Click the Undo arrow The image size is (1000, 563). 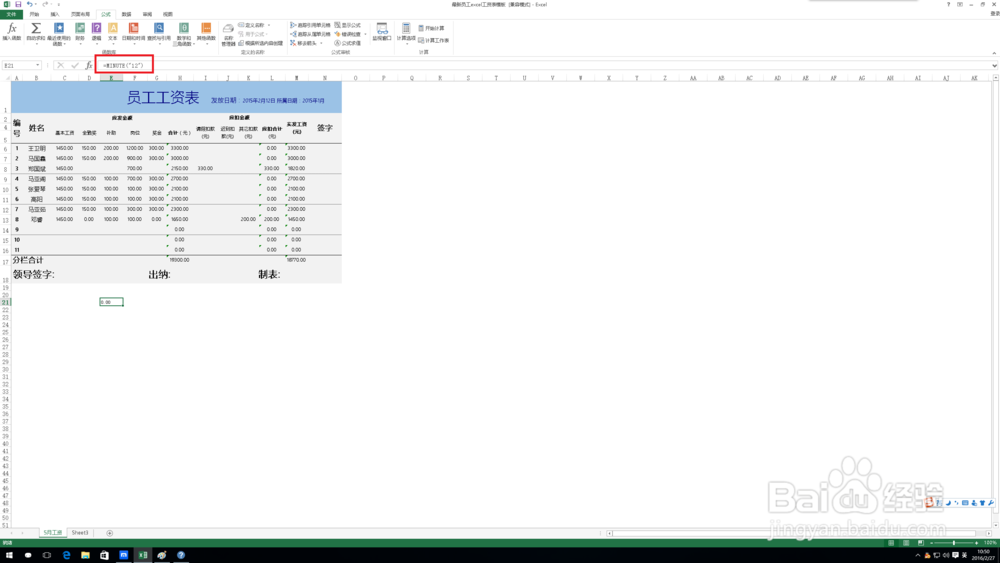(29, 4)
